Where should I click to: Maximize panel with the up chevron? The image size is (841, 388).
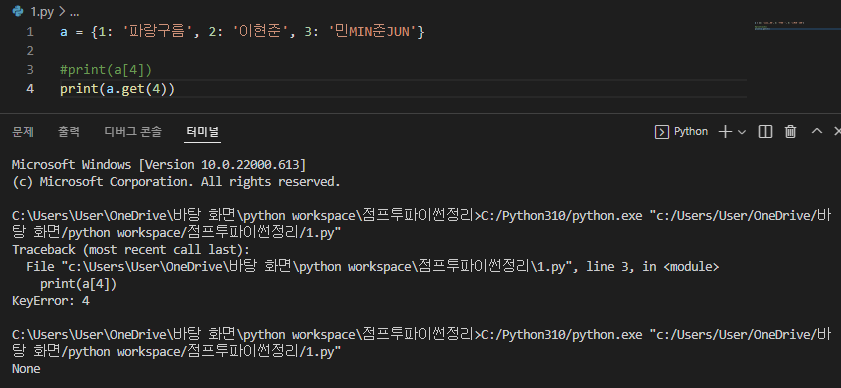816,131
